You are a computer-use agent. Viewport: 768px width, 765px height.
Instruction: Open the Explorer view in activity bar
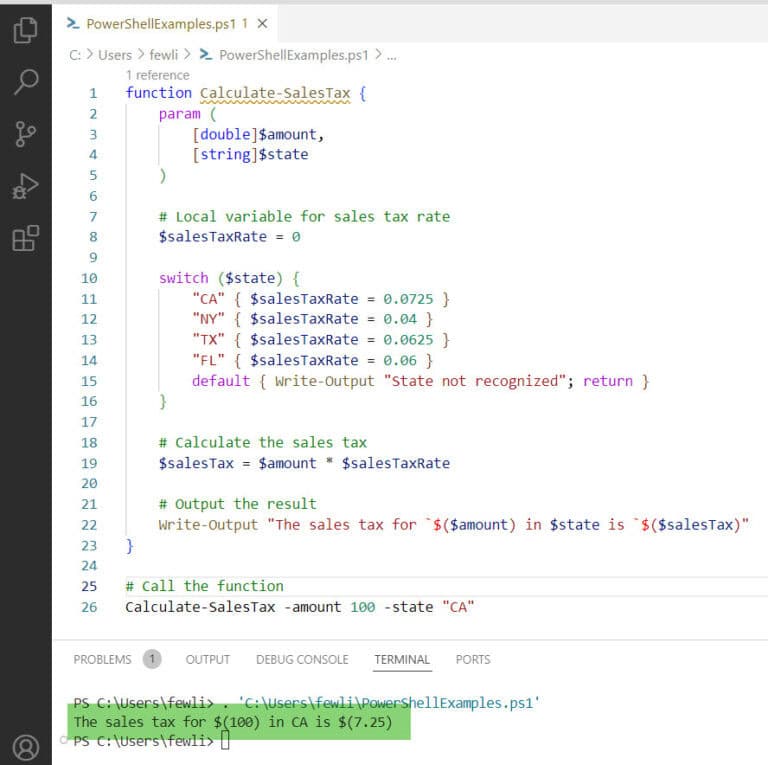[25, 30]
